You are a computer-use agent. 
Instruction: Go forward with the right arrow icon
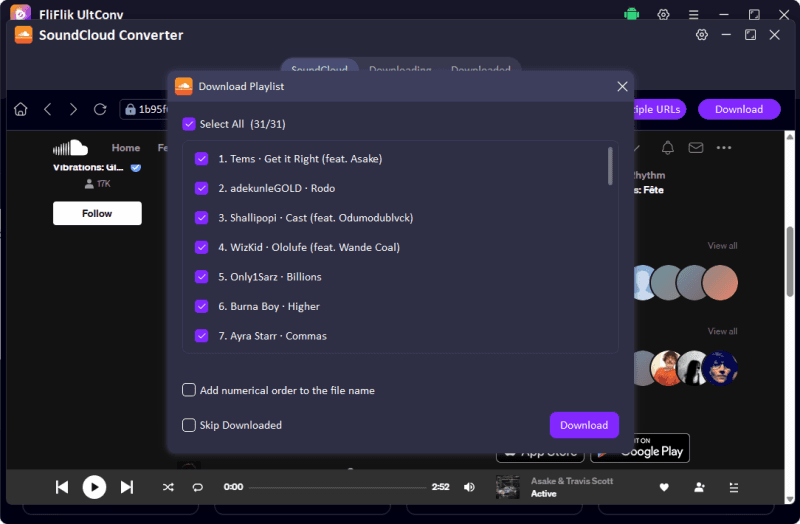pyautogui.click(x=73, y=109)
